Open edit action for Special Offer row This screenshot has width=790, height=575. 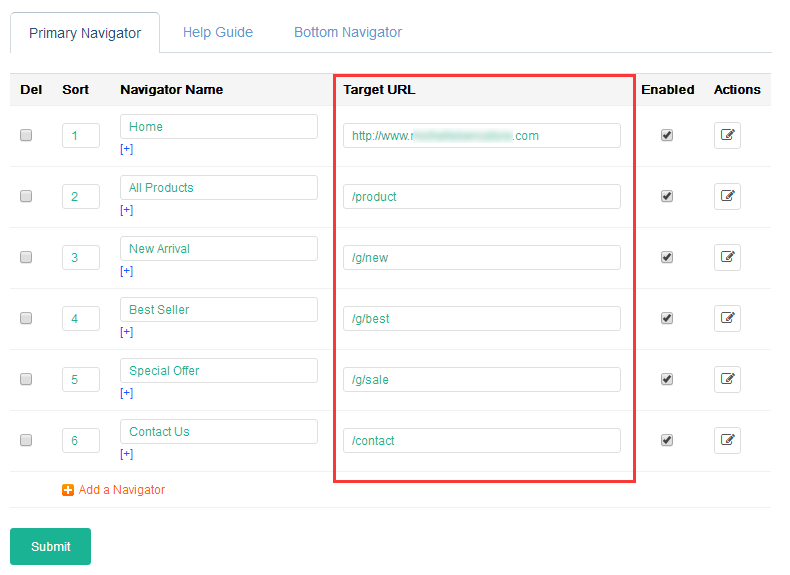point(727,379)
